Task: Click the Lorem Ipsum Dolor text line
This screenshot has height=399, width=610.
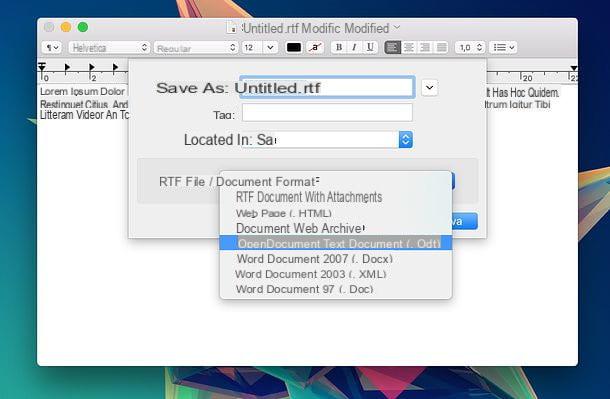Action: [x=82, y=91]
